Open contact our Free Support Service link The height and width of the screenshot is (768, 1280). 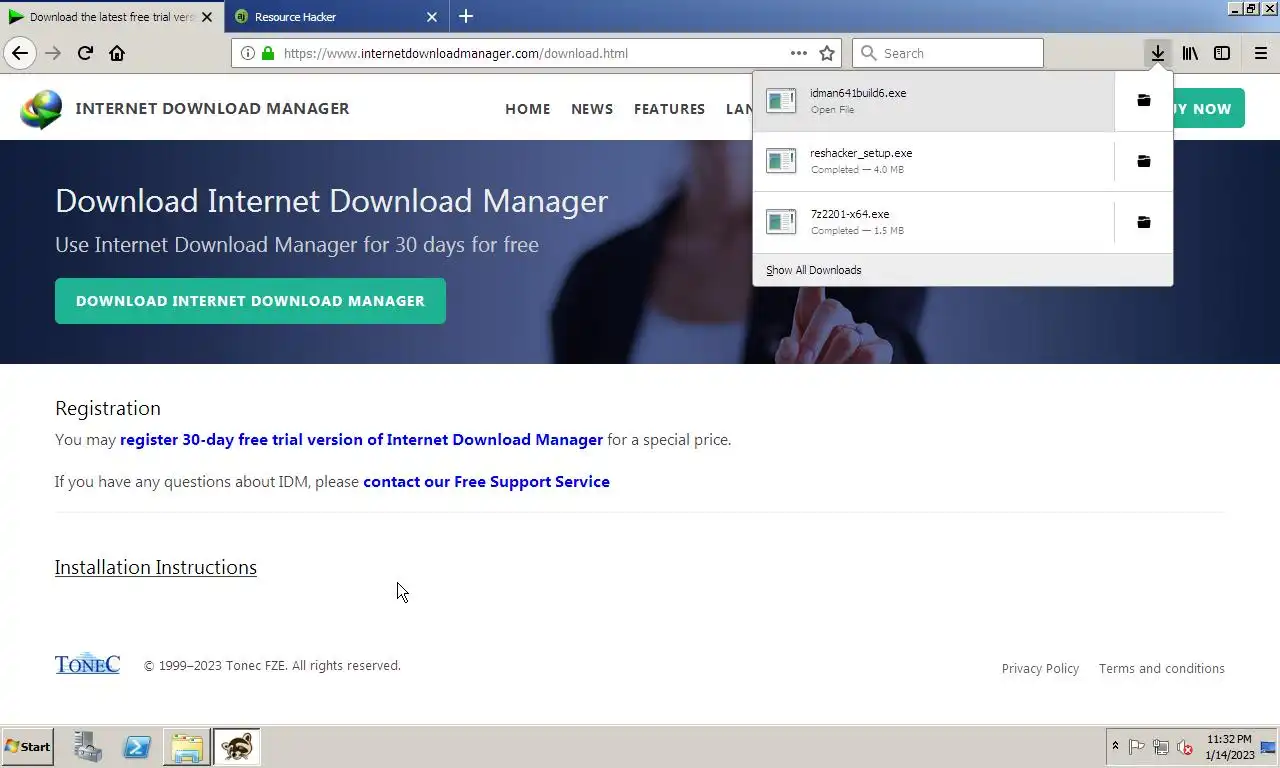(486, 482)
